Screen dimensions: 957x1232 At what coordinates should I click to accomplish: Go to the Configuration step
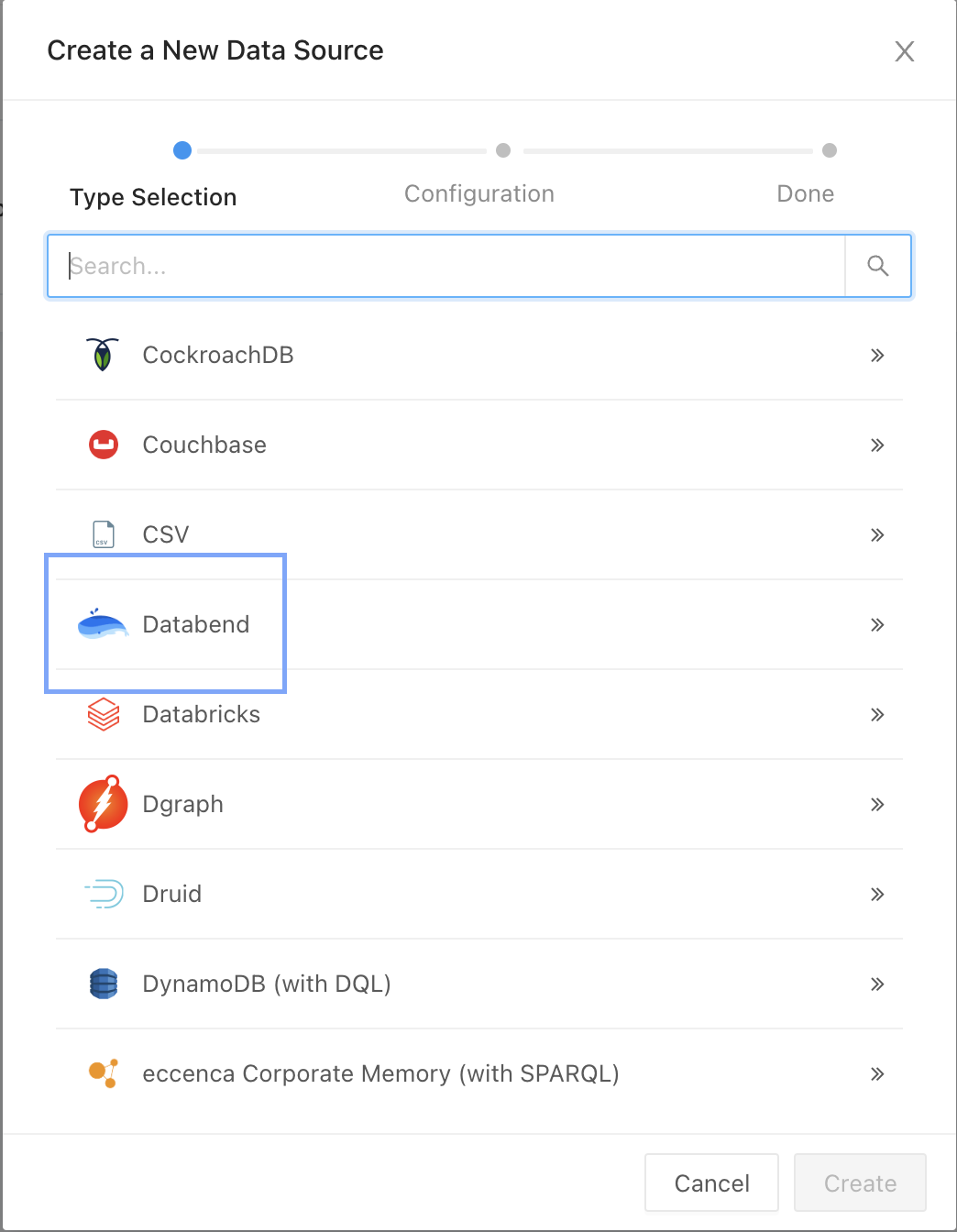(x=503, y=151)
